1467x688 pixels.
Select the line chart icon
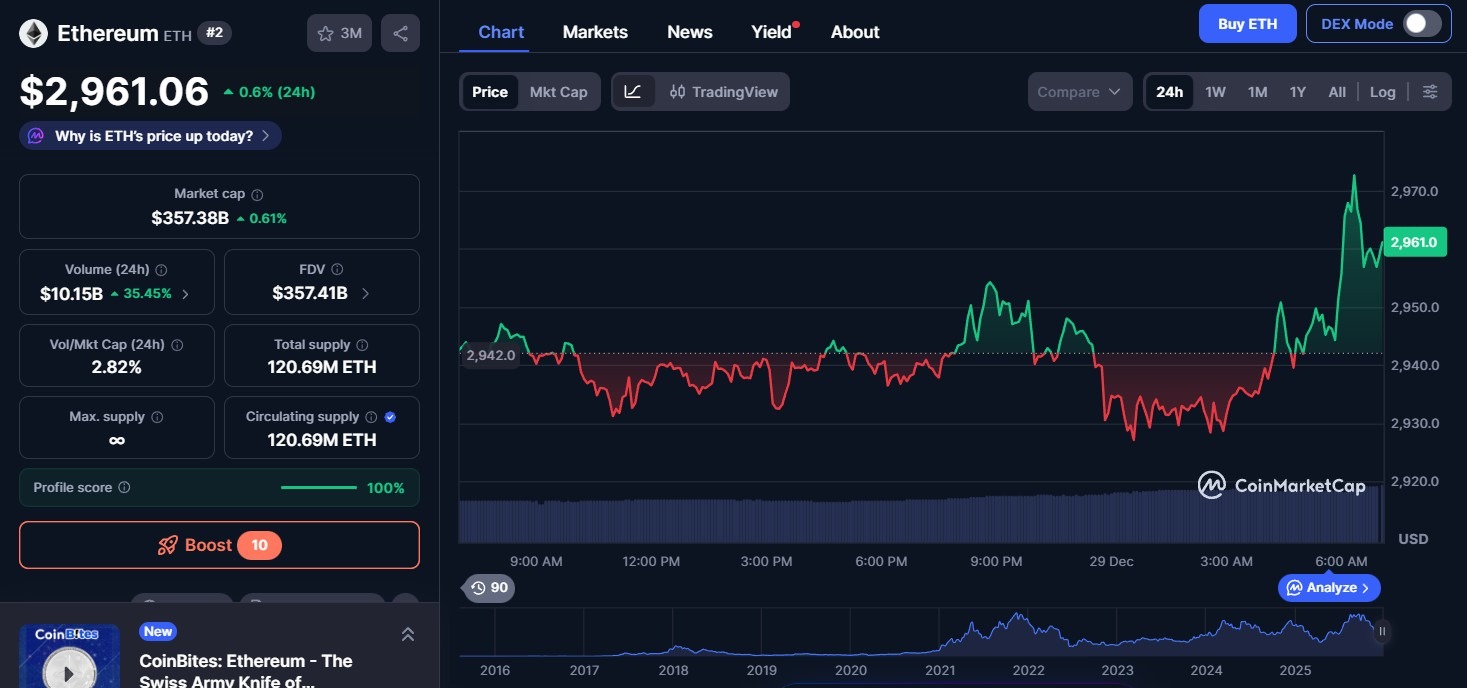(633, 91)
